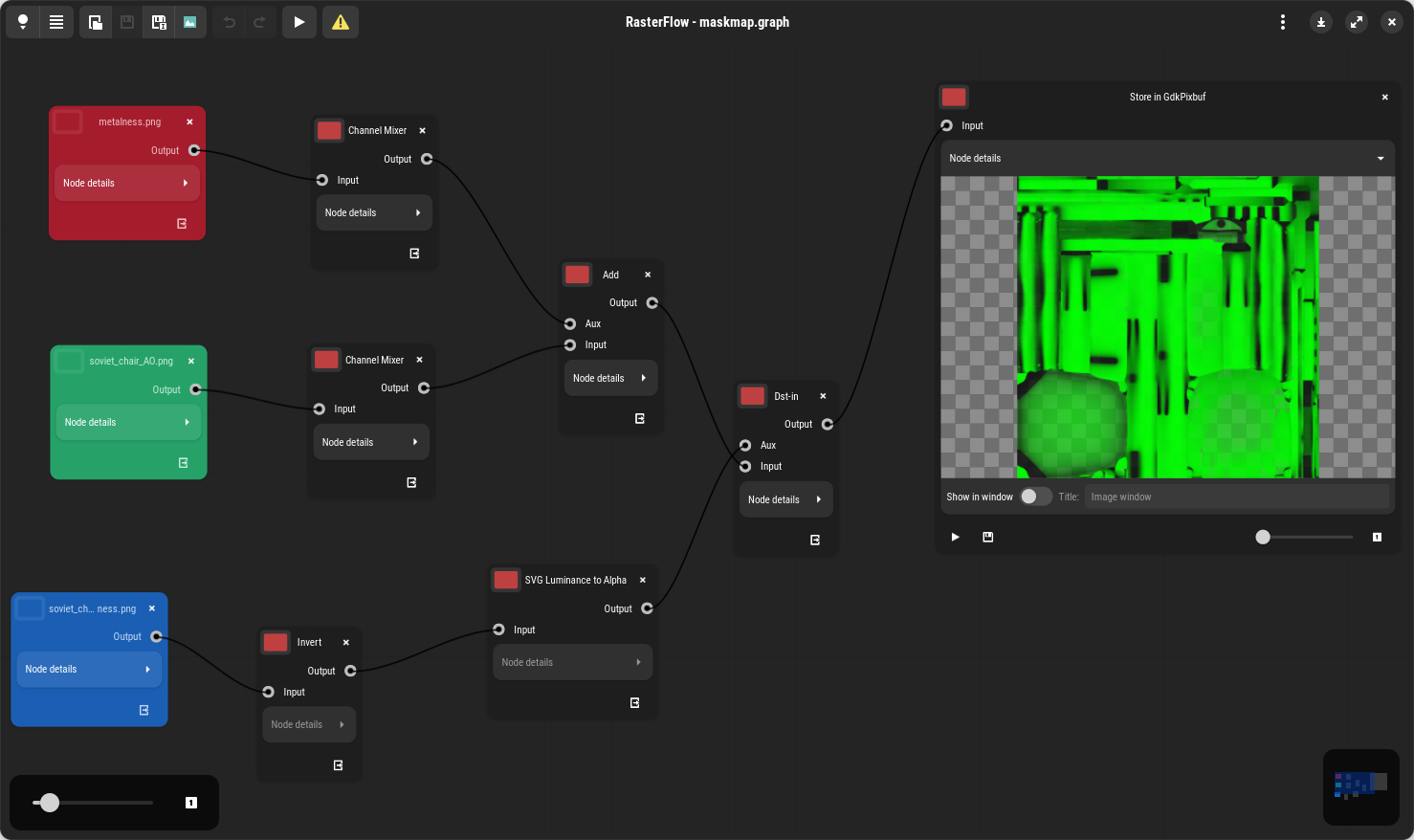Click the download arrow icon in header
Viewport: 1414px width, 840px height.
tap(1321, 22)
